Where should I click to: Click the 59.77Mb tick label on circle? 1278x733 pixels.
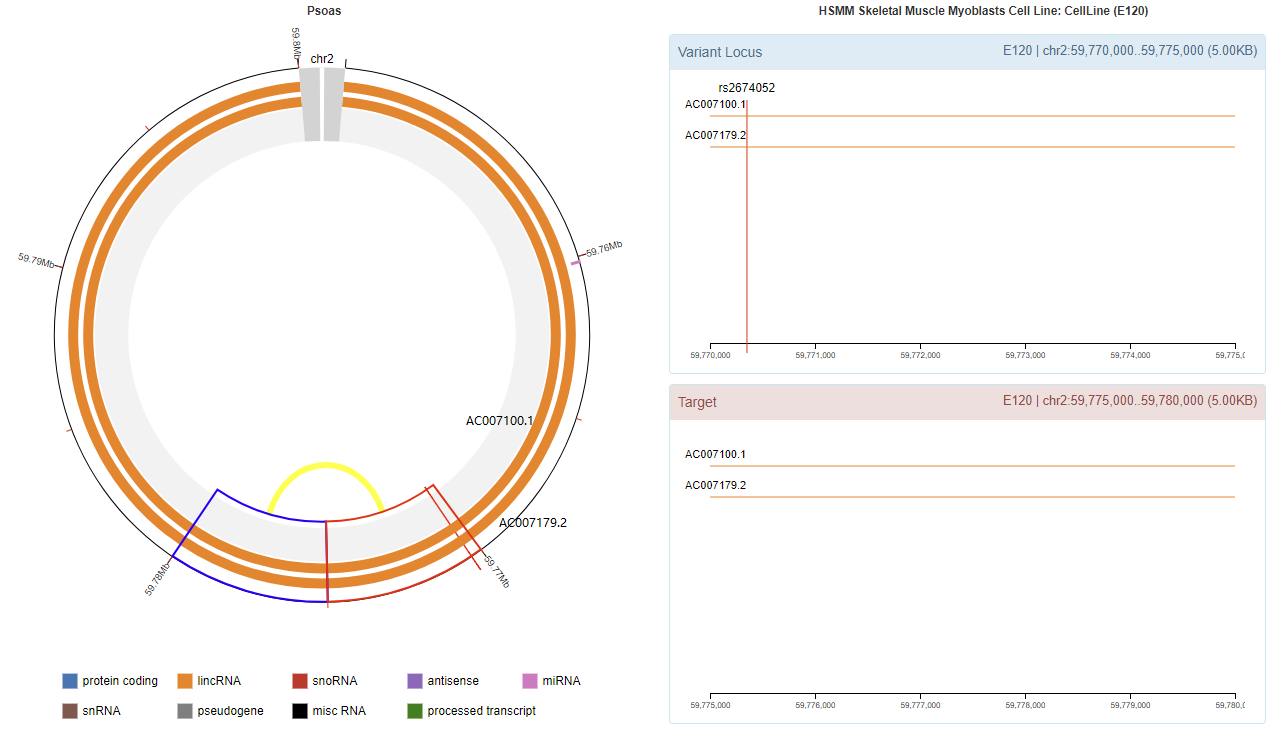point(497,571)
